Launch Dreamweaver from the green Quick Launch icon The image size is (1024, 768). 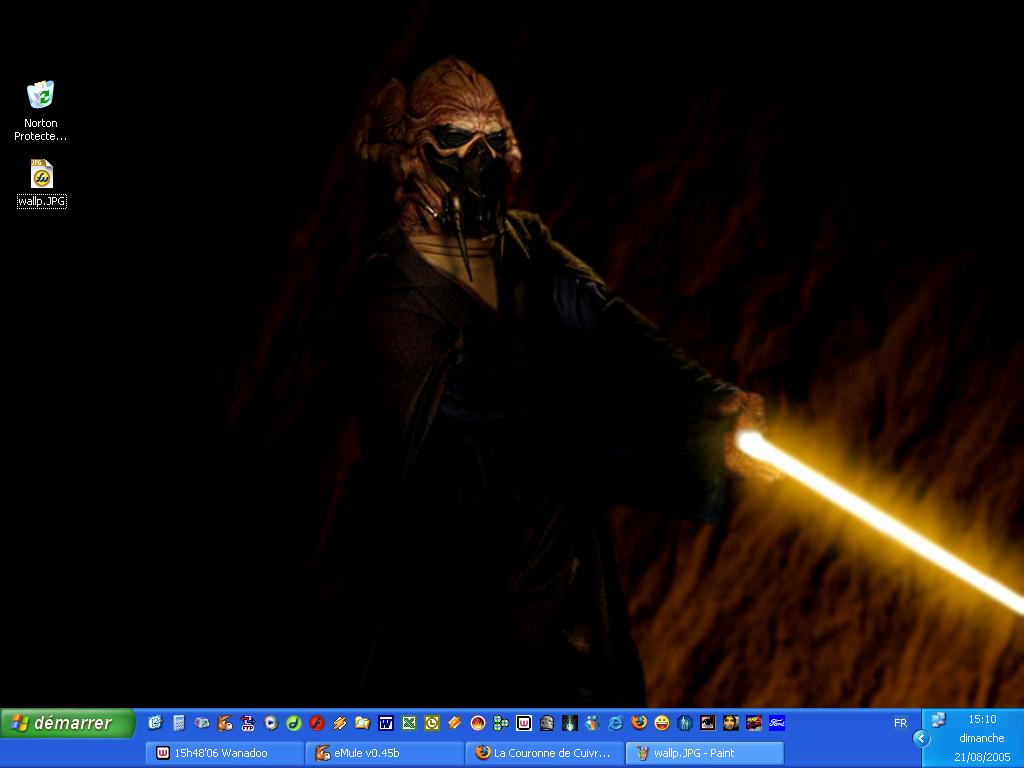pyautogui.click(x=294, y=723)
